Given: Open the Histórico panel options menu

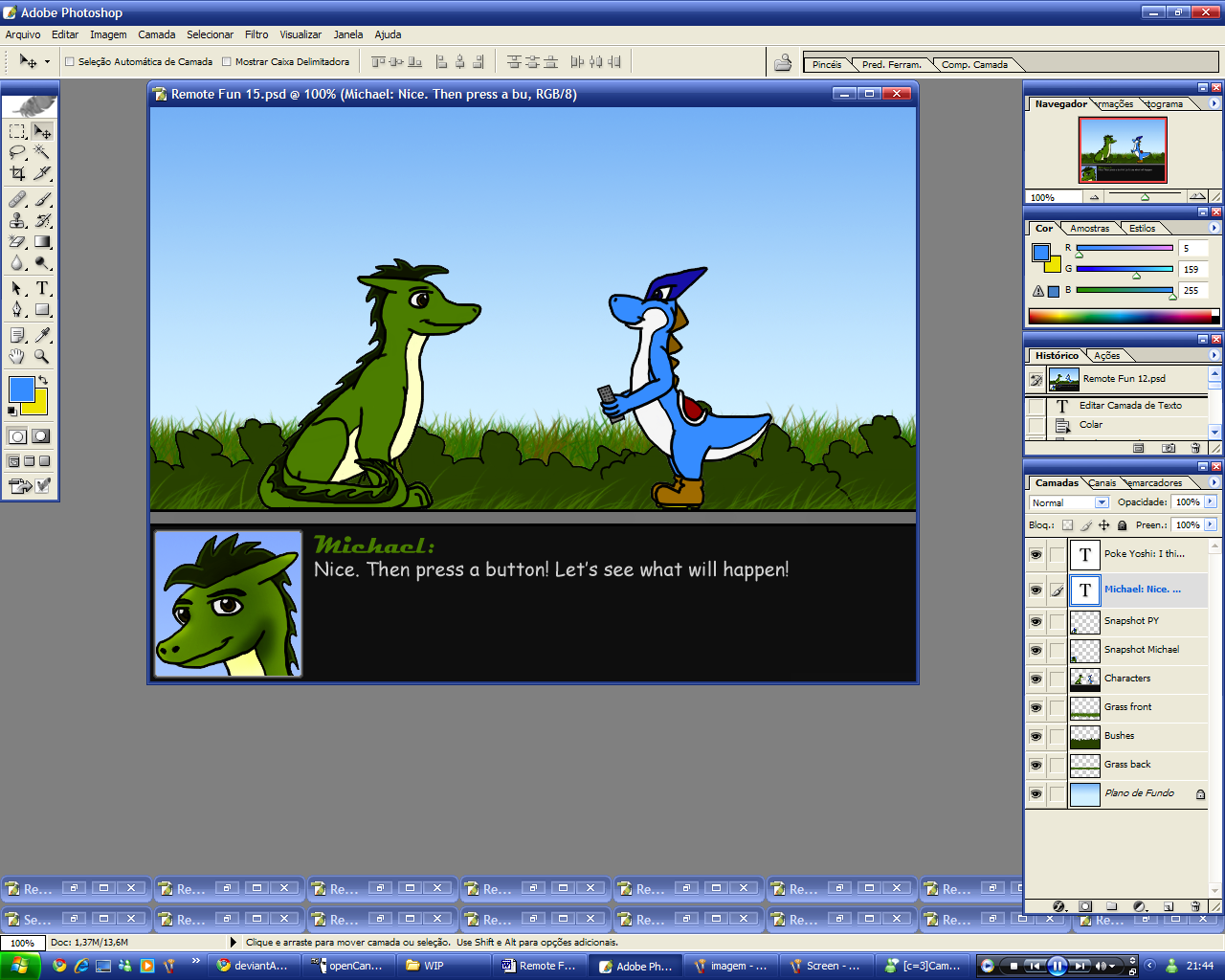Looking at the screenshot, I should click(1214, 355).
